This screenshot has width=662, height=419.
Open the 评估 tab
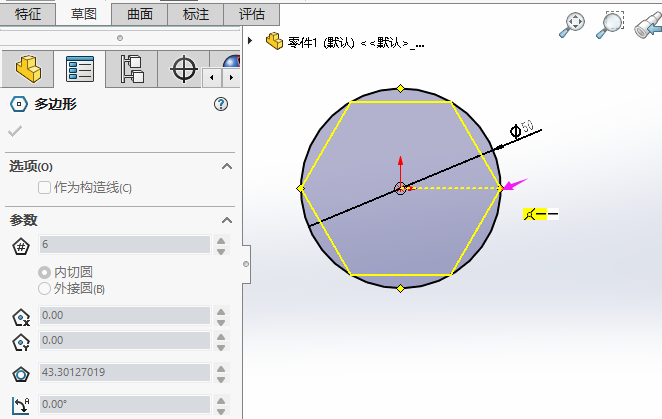coord(251,14)
